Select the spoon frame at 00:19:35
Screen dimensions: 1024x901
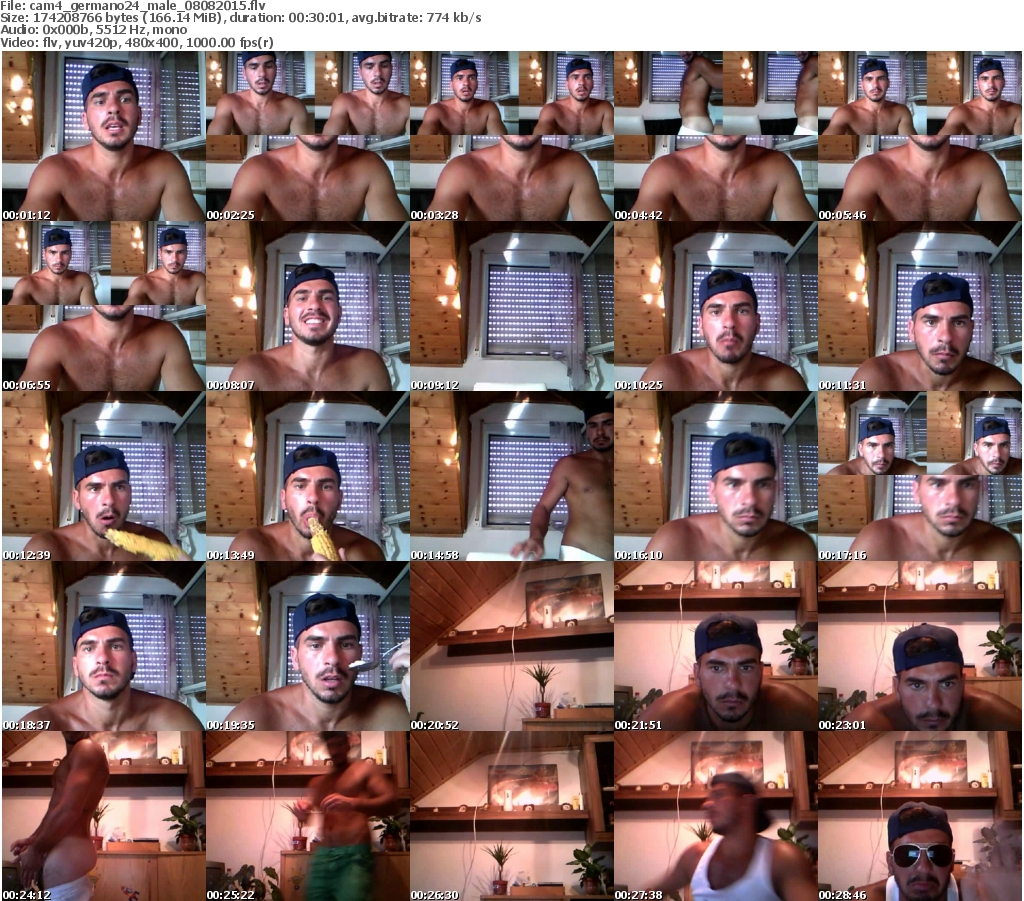[x=308, y=646]
